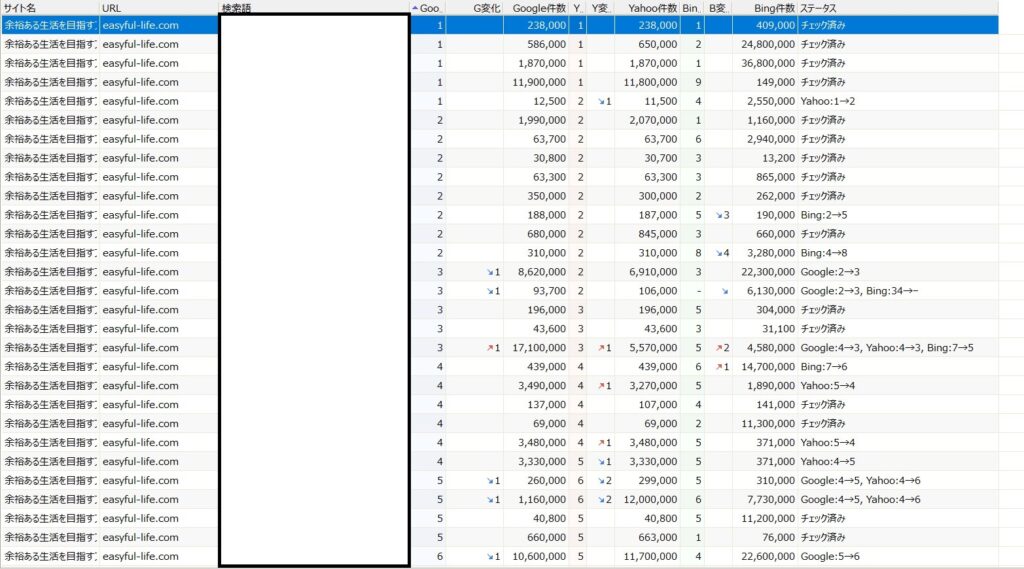
Task: Click the status cell Bing:4→8
Action: pos(824,253)
